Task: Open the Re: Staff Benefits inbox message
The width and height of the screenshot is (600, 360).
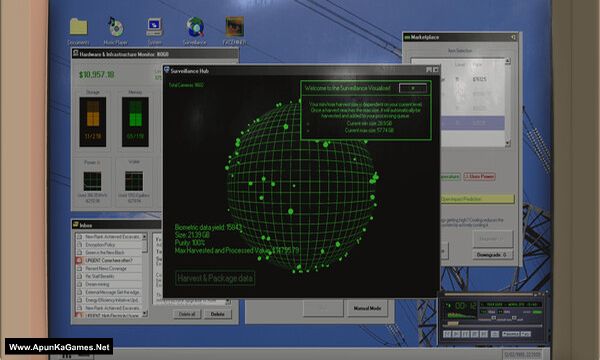Action: pyautogui.click(x=109, y=276)
